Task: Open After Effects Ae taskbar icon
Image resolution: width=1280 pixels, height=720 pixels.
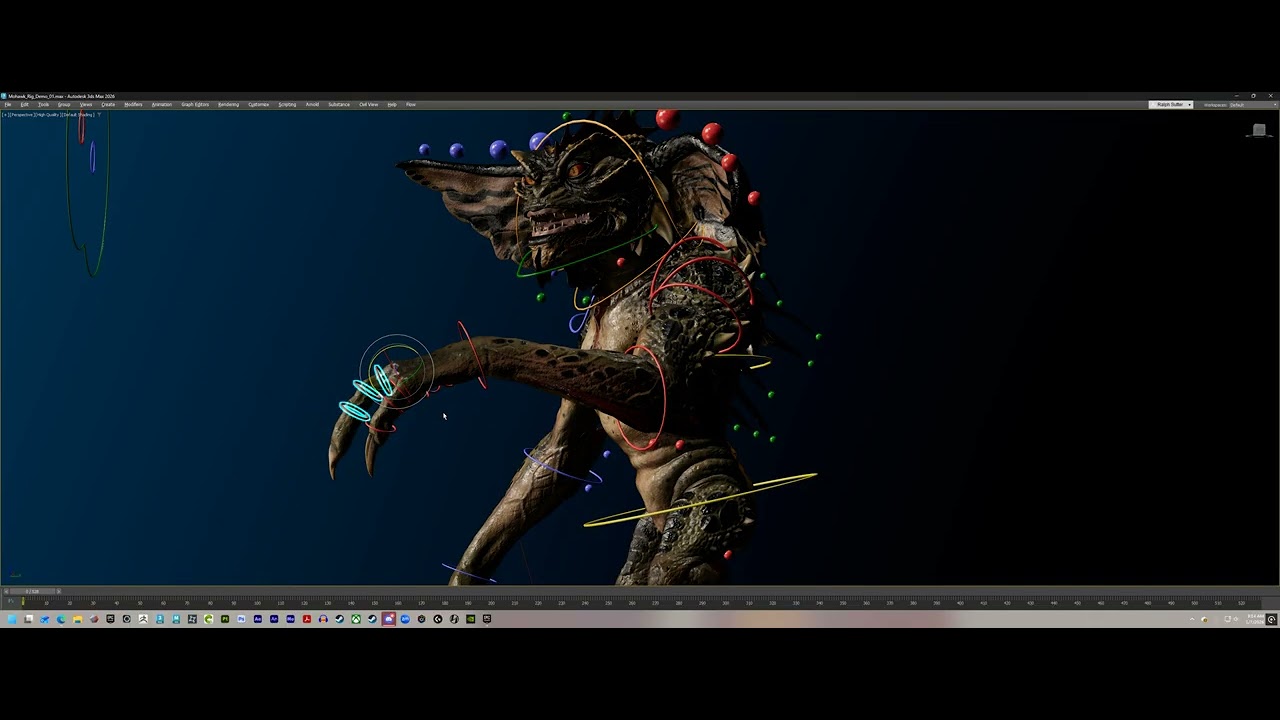Action: point(257,619)
